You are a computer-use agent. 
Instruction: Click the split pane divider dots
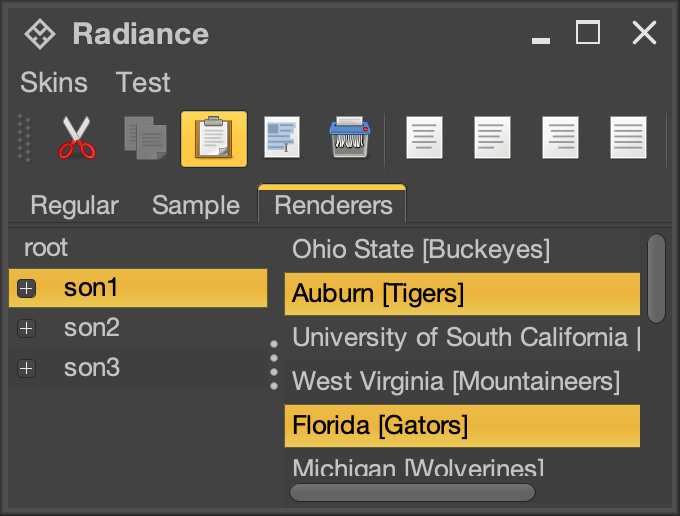click(274, 365)
